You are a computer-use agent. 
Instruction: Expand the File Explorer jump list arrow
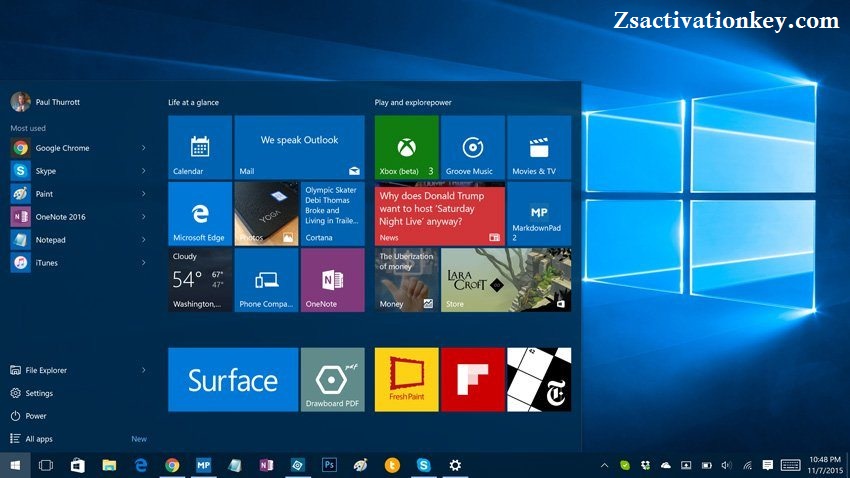pyautogui.click(x=144, y=370)
